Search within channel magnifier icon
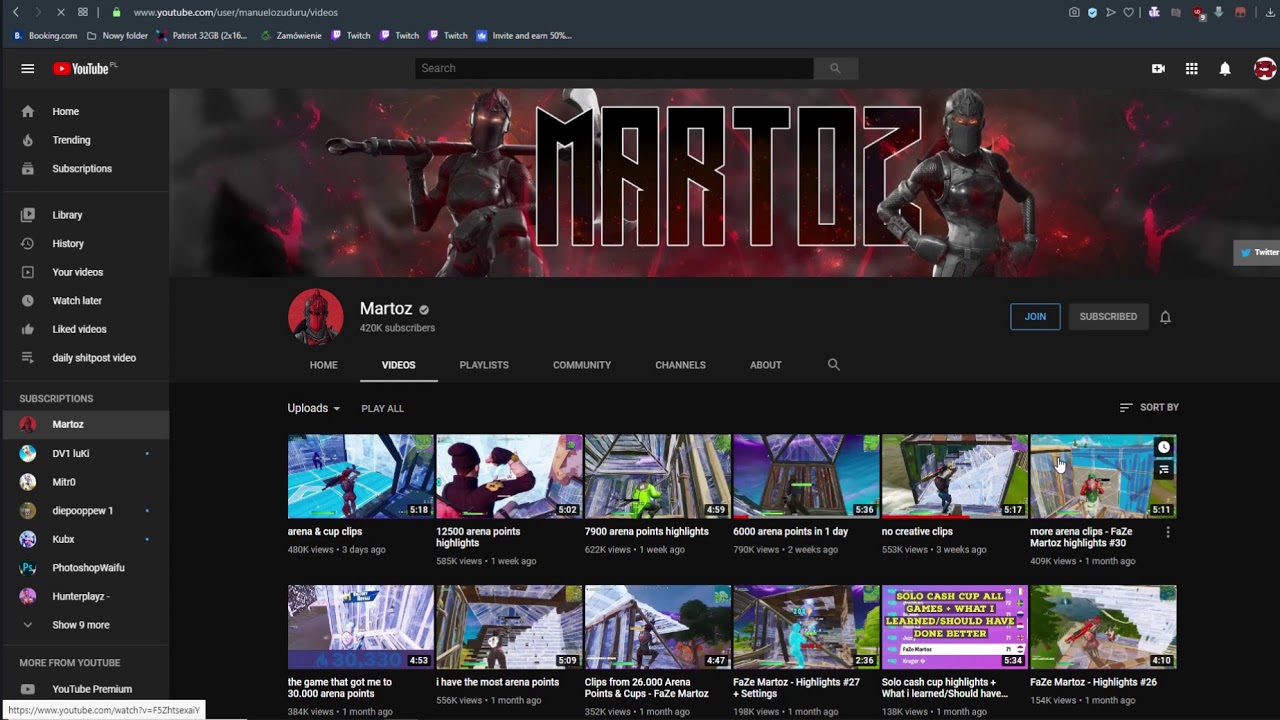The image size is (1280, 720). pos(834,365)
